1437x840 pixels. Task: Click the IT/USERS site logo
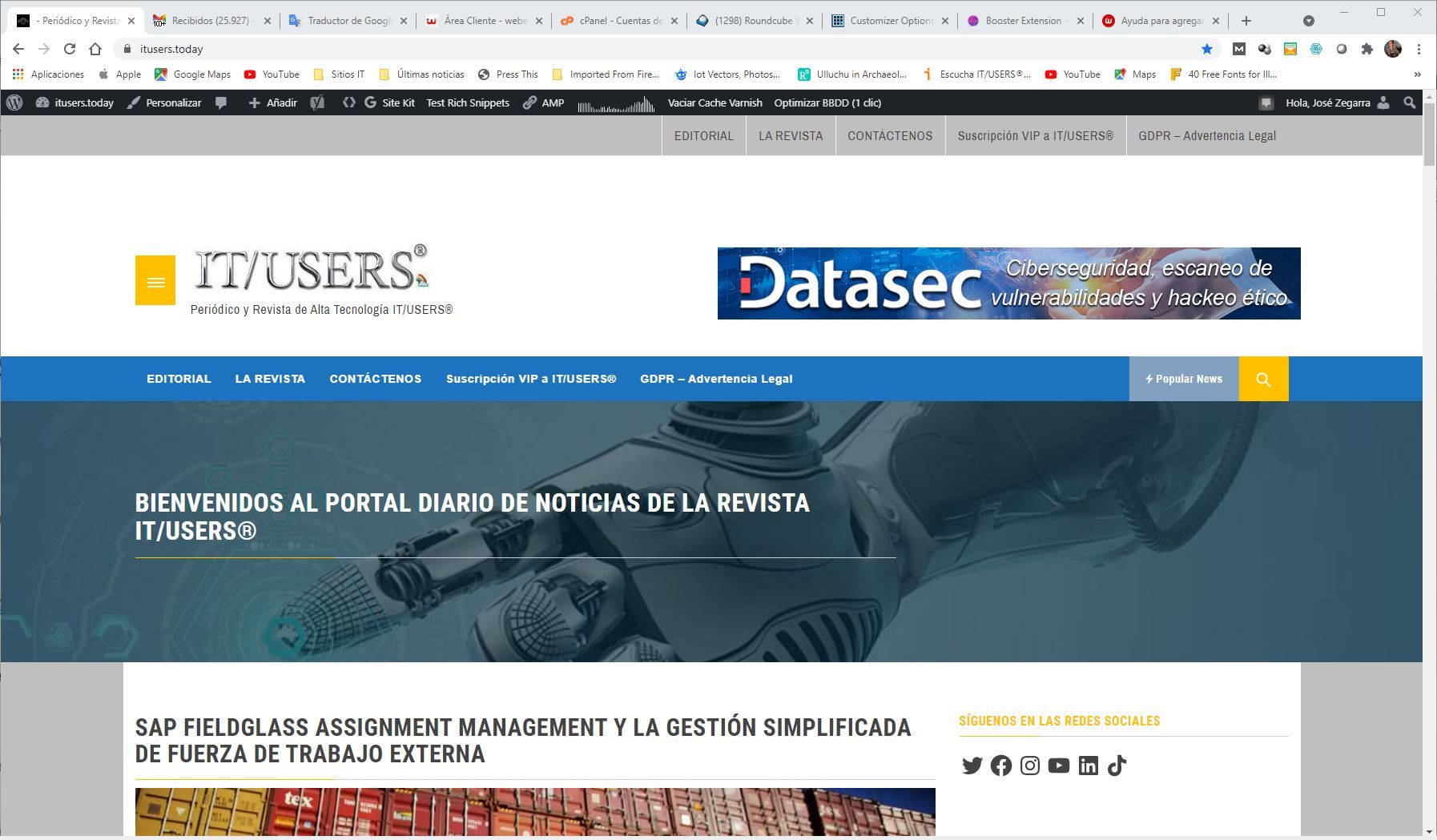pyautogui.click(x=312, y=267)
